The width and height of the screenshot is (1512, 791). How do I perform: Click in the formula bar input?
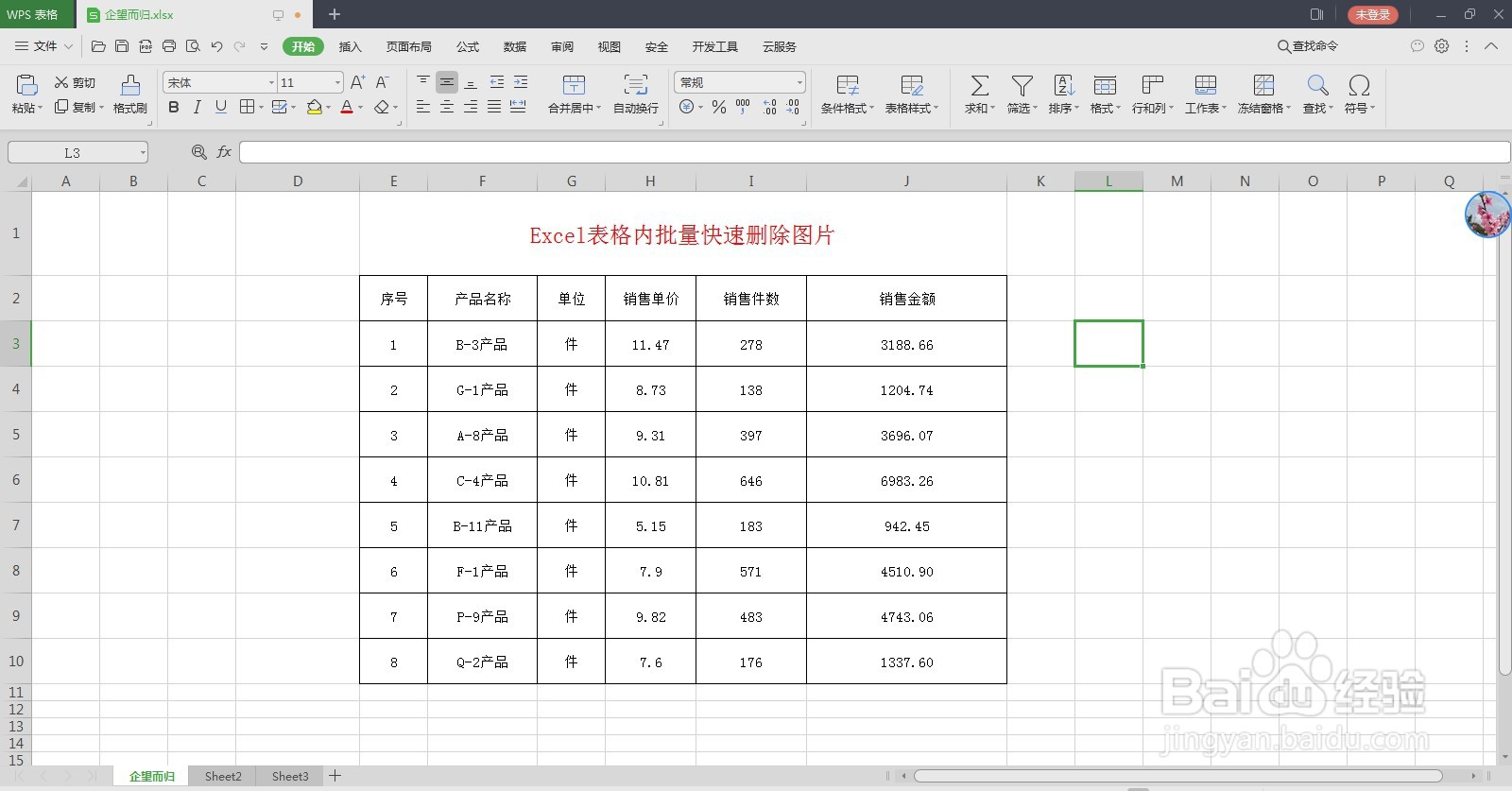[874, 152]
